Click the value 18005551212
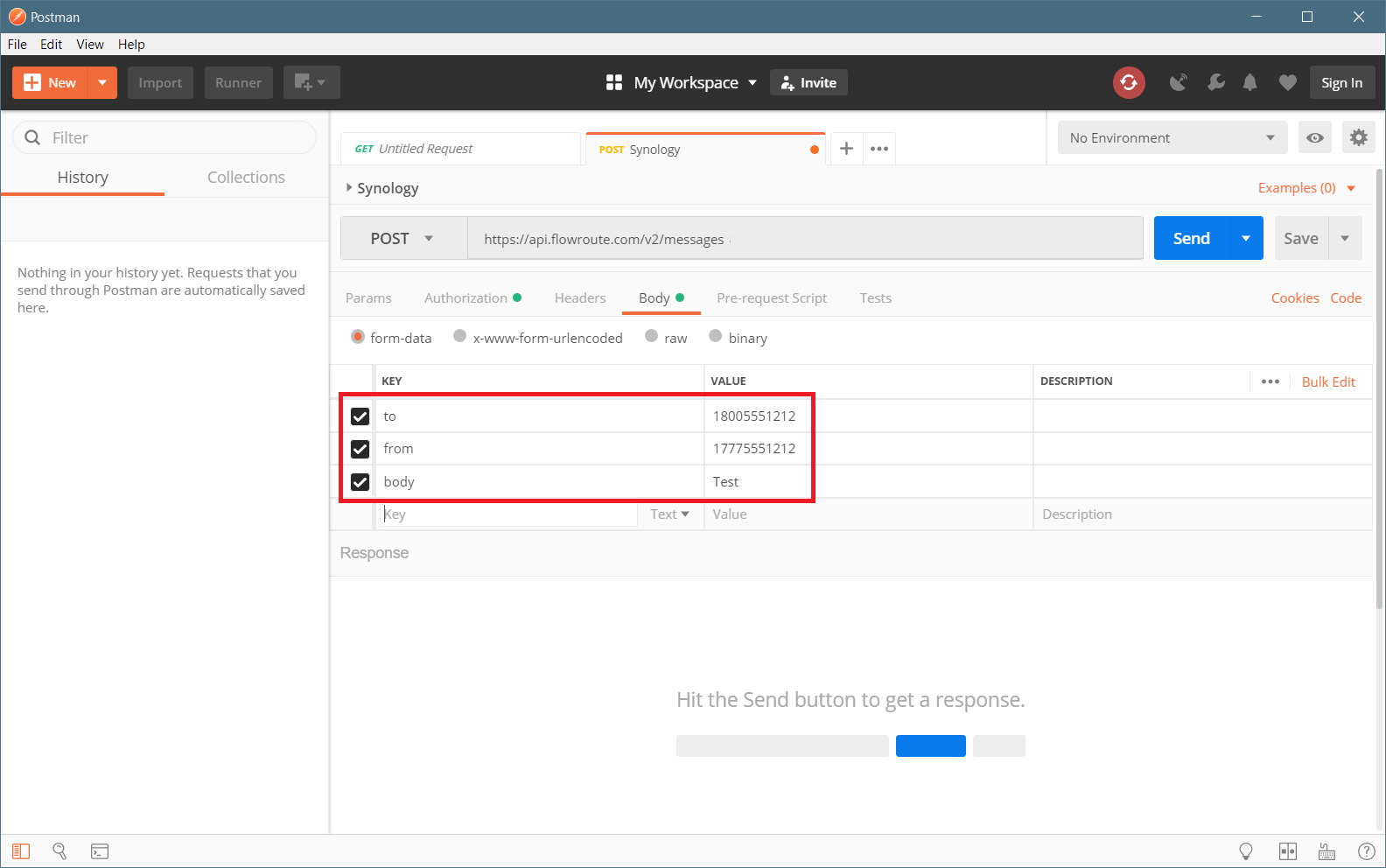Screen dimensions: 1386x868 coord(754,416)
